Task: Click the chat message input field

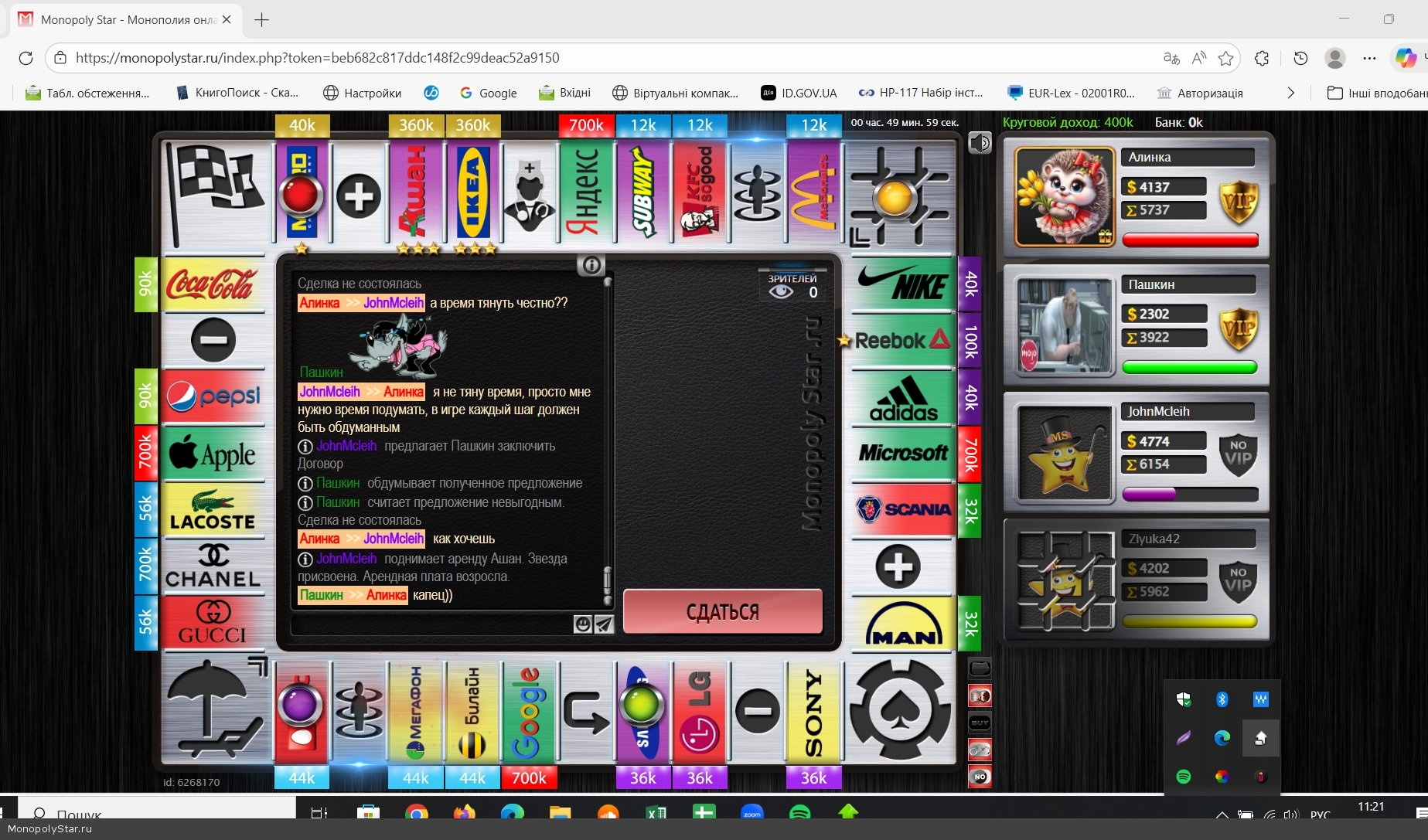Action: [x=431, y=624]
